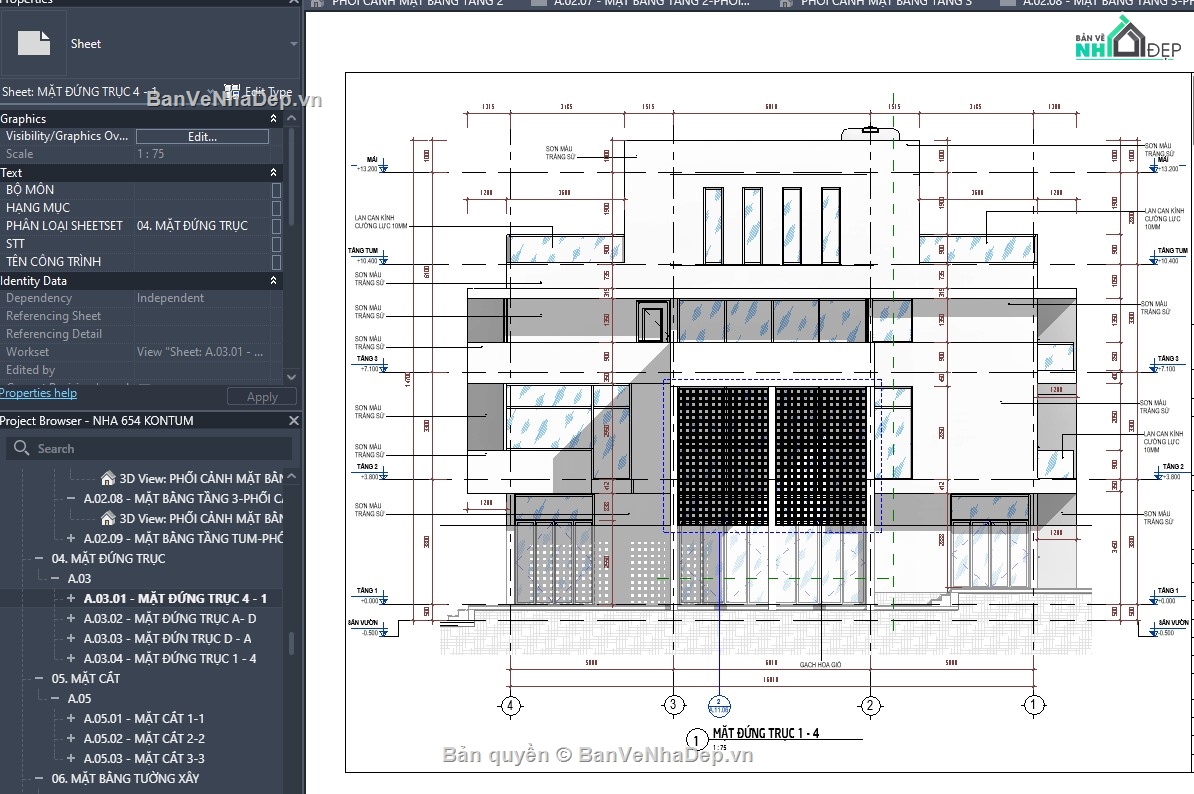Select sheet A.05.01 - MẶT CẮT 1-1
The image size is (1194, 794).
coord(144,719)
